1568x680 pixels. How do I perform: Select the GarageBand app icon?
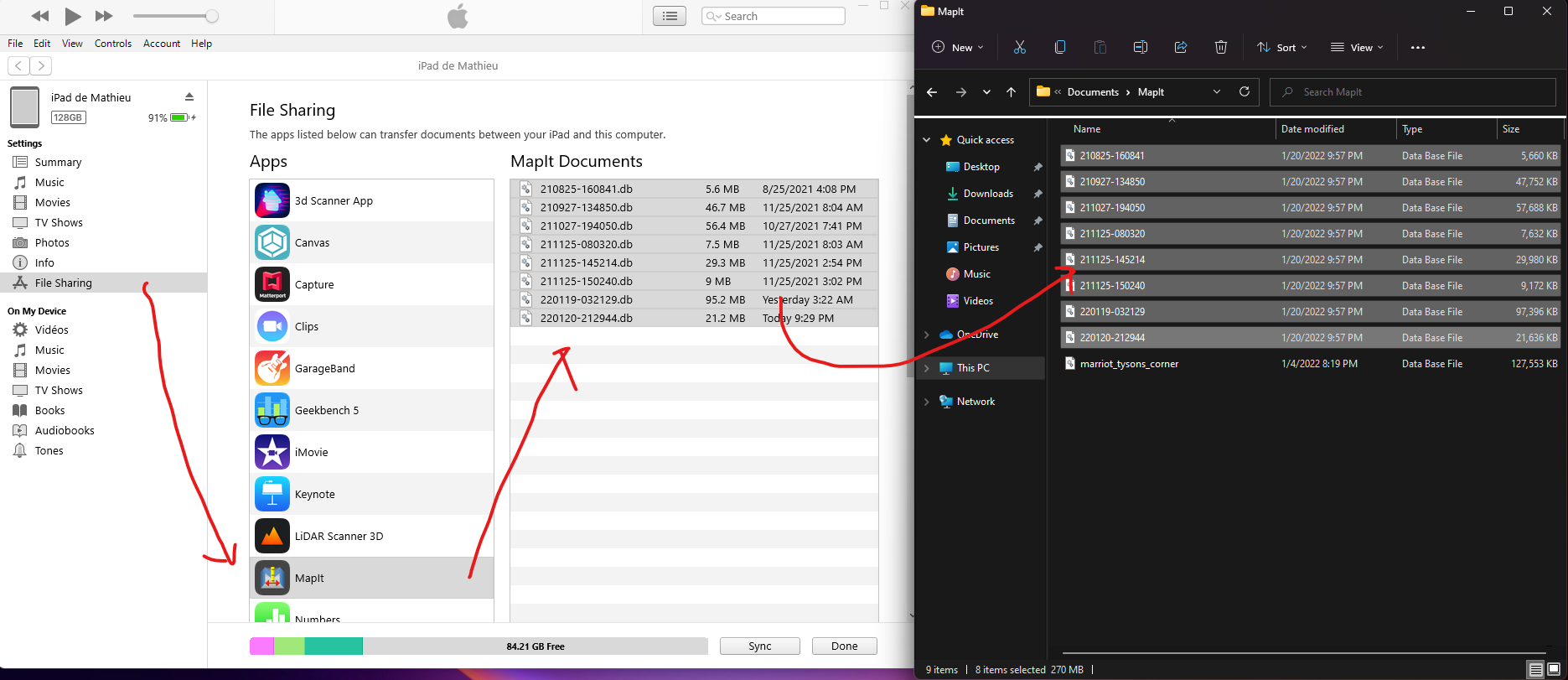coord(272,368)
